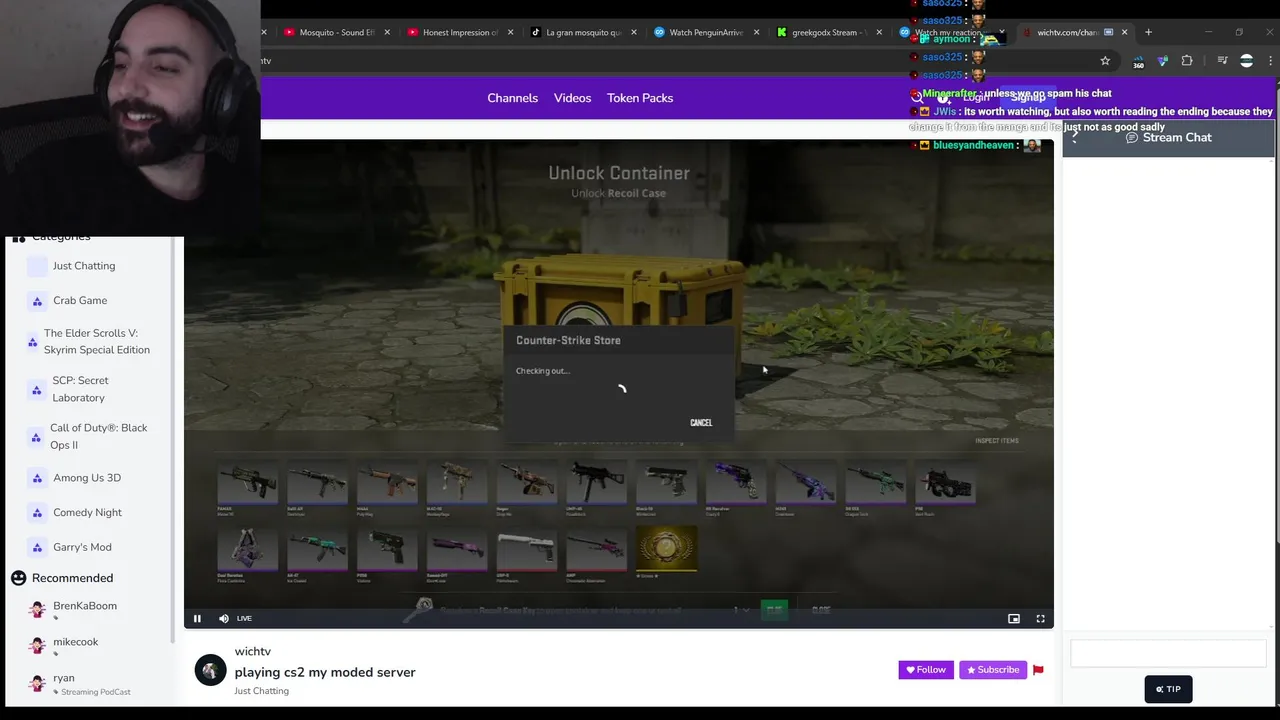Click the Subscribe button

point(993,670)
